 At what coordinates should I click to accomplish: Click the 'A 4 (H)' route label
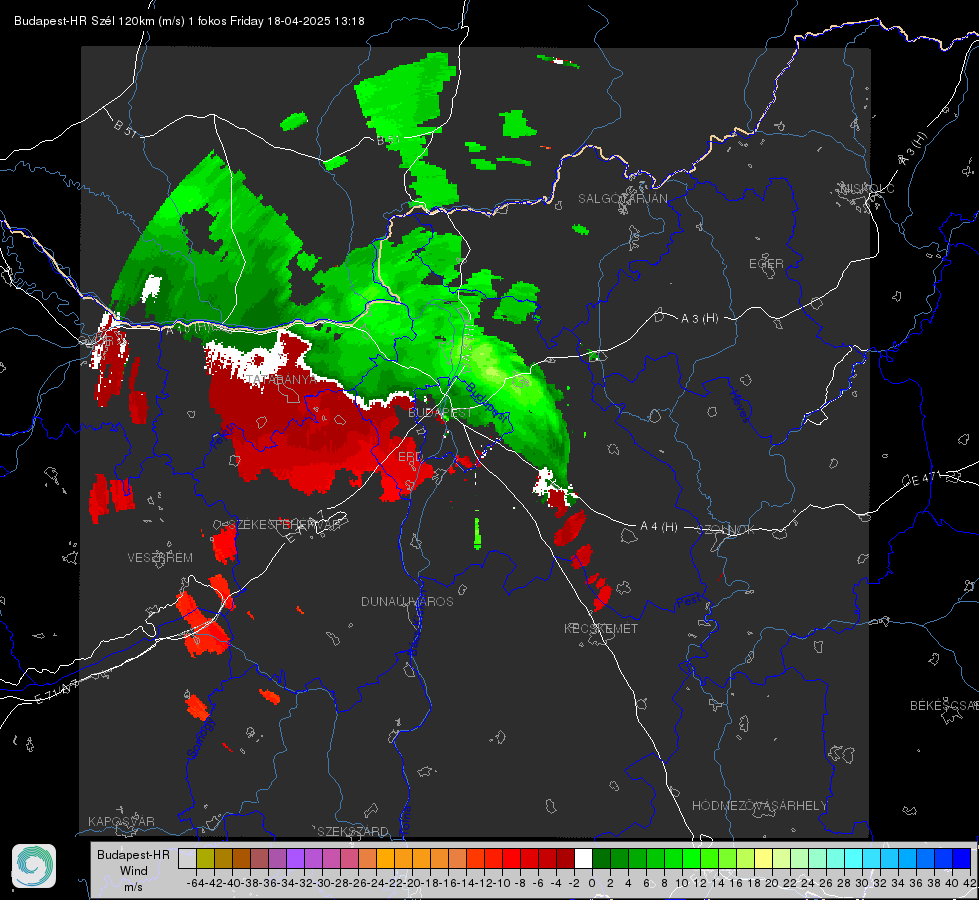tap(659, 527)
